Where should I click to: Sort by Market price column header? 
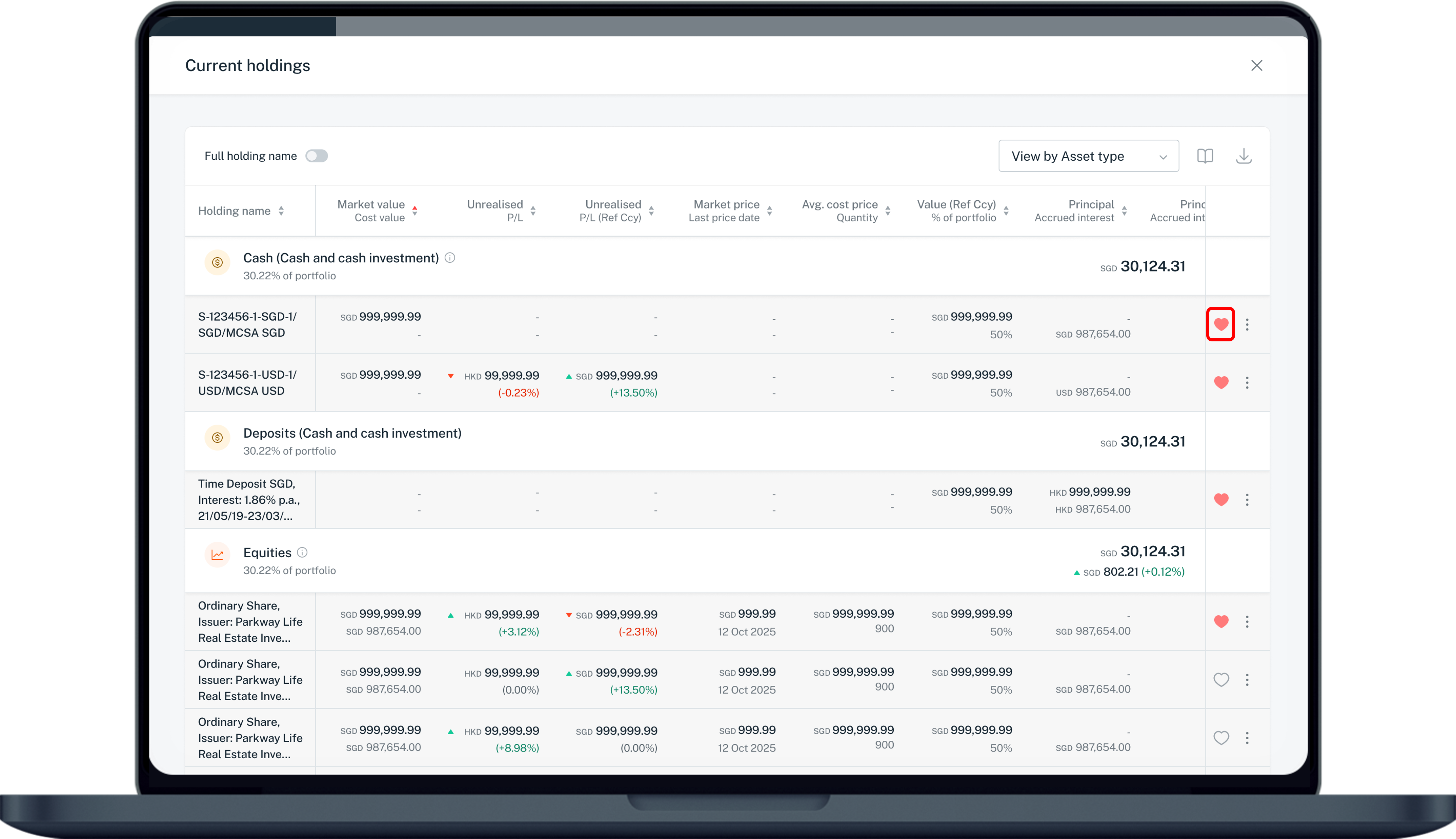(769, 211)
